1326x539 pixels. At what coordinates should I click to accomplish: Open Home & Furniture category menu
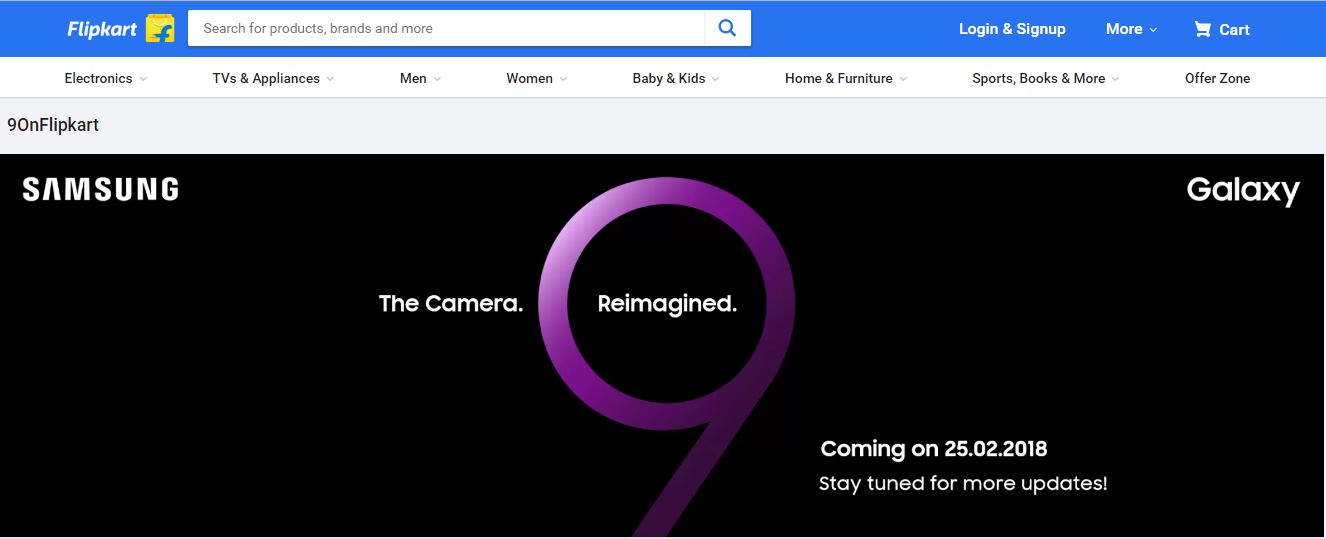[x=839, y=78]
